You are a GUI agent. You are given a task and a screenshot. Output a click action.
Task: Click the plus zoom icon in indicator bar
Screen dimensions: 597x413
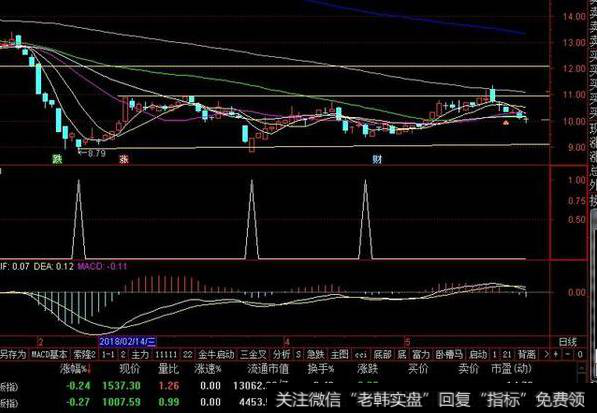click(x=556, y=354)
